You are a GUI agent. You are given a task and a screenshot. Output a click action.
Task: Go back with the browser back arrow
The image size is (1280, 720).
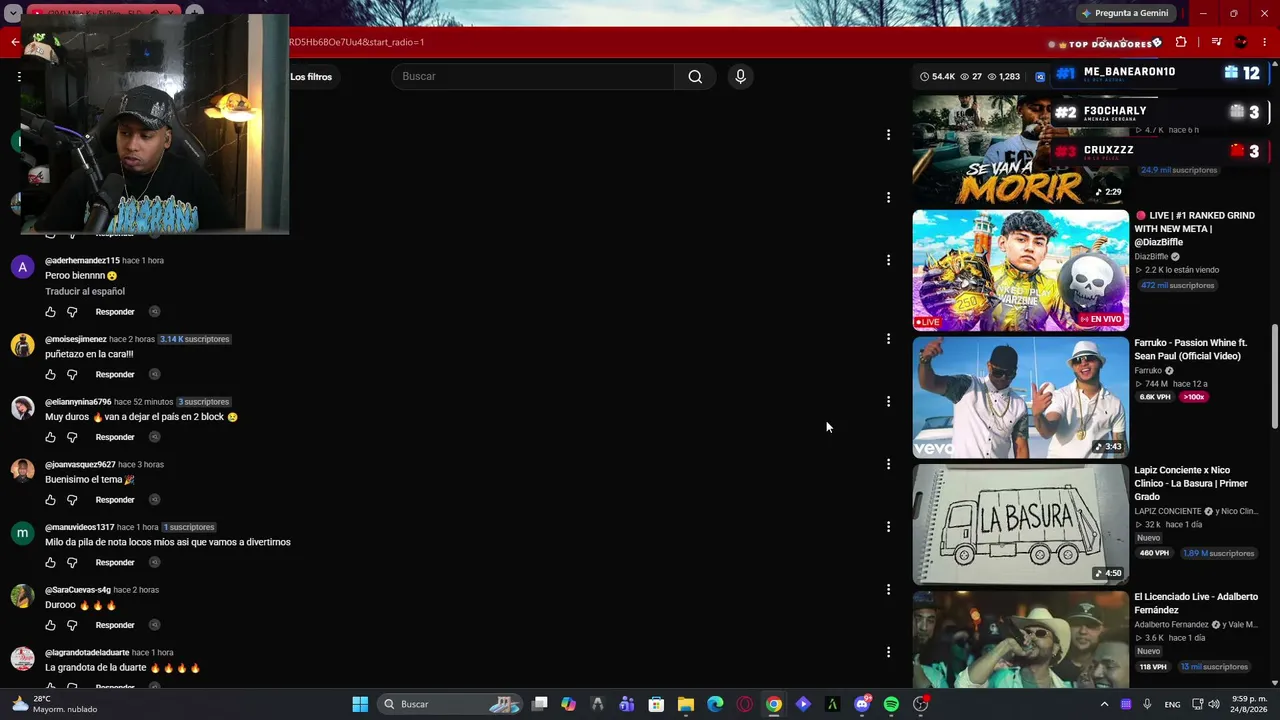pos(15,42)
